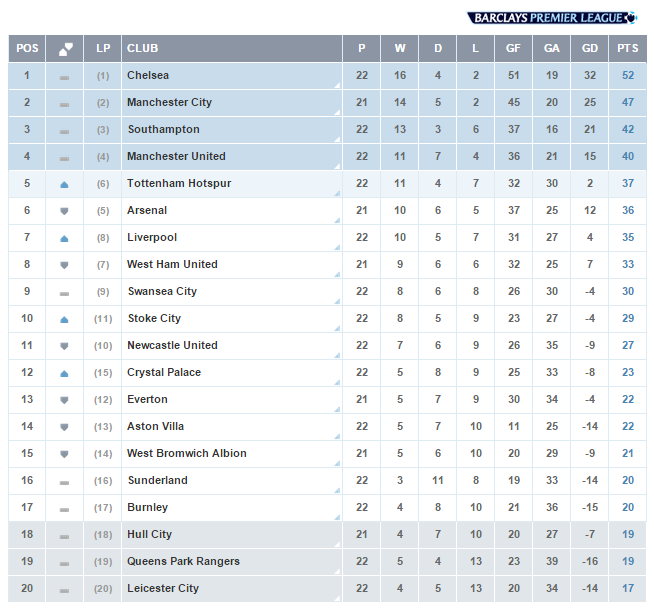Select the Swansea City club name
Screen dimensions: 654x611
(162, 292)
